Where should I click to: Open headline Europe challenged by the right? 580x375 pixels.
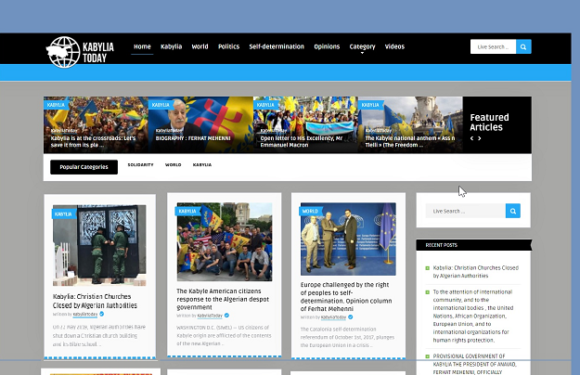click(346, 297)
